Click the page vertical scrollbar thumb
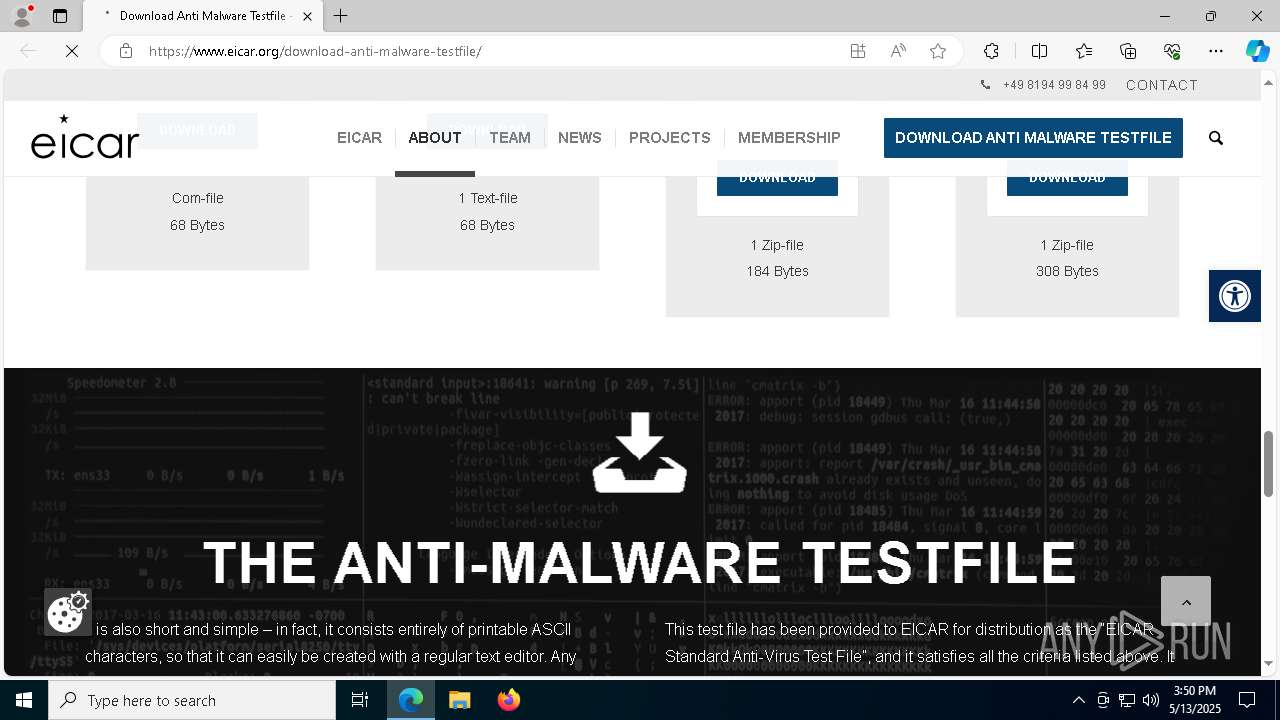Image resolution: width=1280 pixels, height=720 pixels. click(1269, 463)
